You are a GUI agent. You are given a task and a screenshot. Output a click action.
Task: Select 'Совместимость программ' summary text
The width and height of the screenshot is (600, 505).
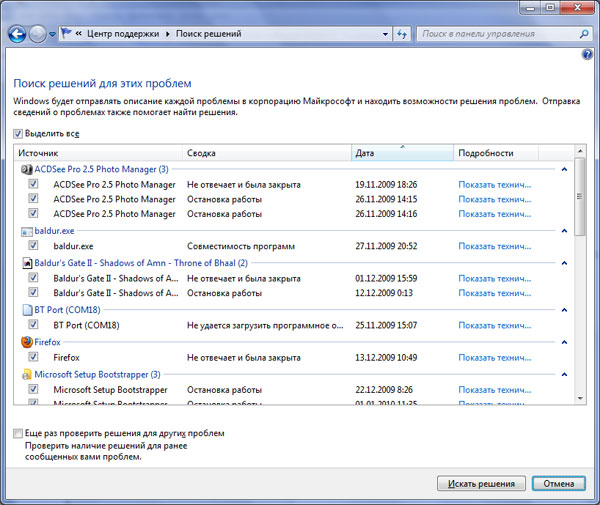(x=241, y=246)
